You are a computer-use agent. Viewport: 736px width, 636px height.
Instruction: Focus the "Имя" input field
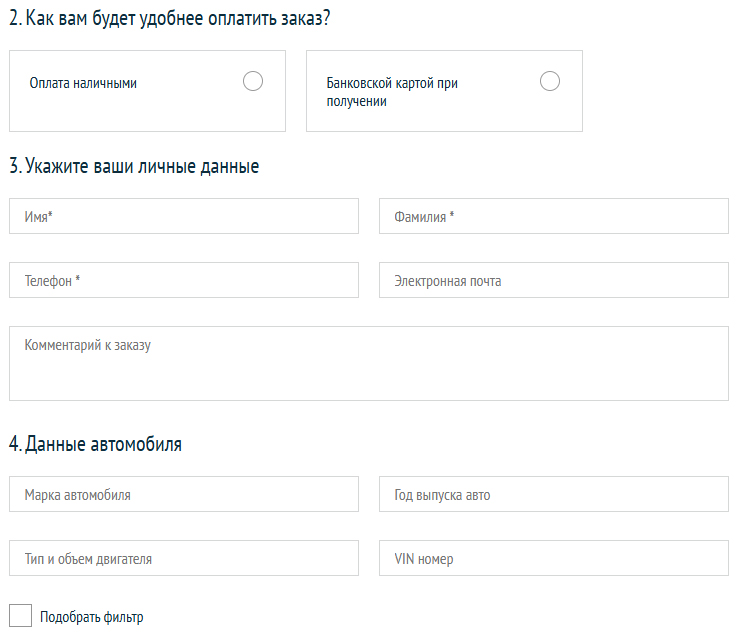pyautogui.click(x=184, y=216)
